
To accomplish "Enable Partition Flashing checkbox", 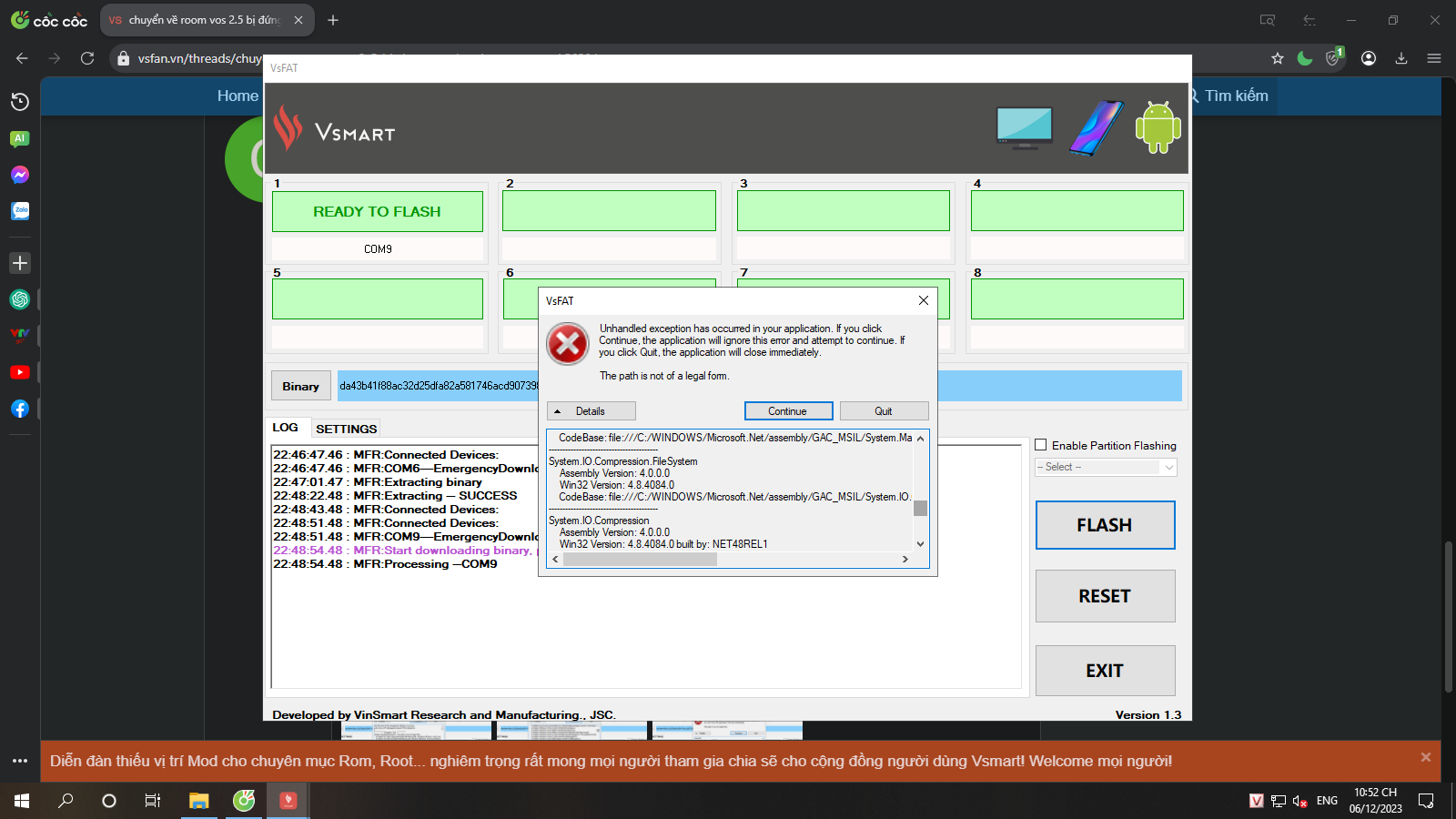I will click(x=1041, y=445).
